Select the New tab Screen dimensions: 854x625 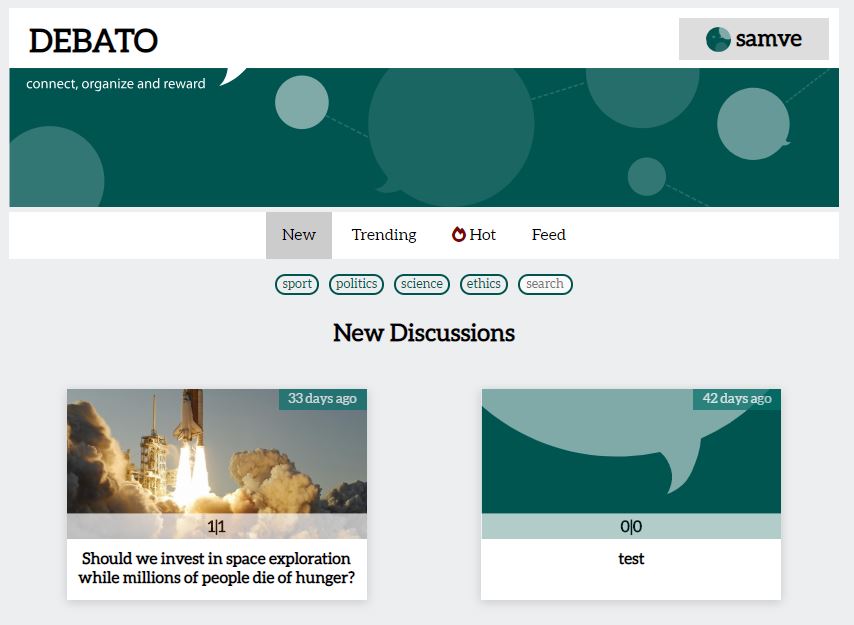point(298,235)
